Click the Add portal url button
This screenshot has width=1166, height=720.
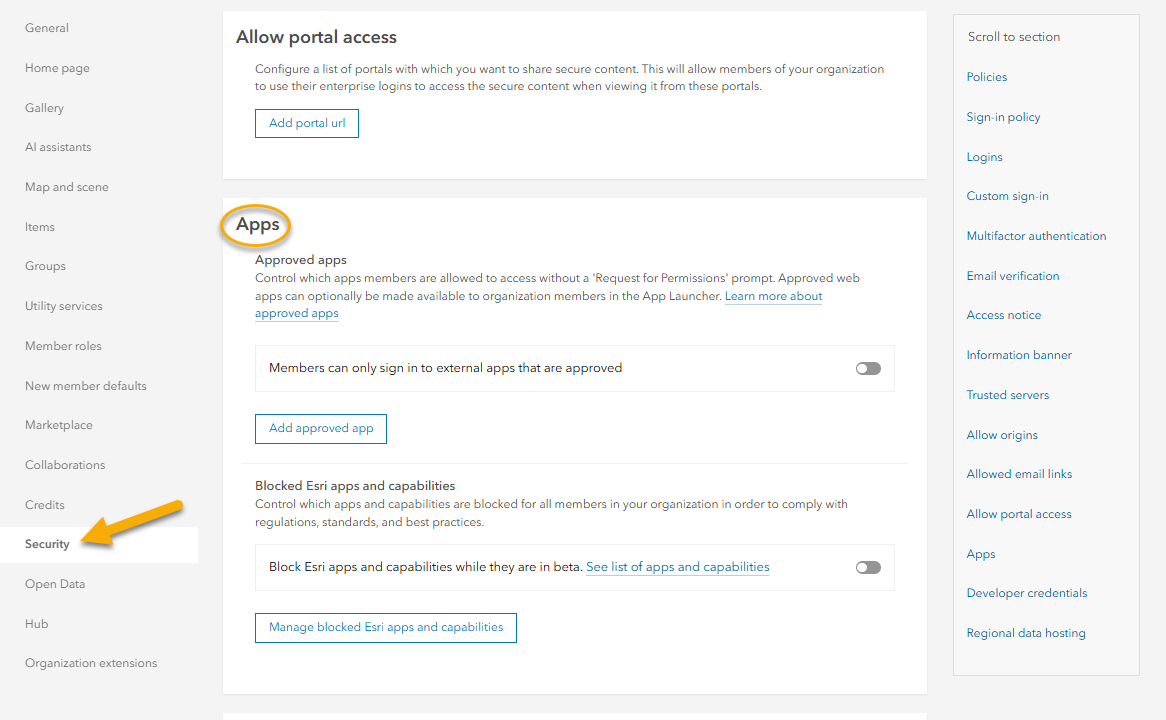(307, 124)
